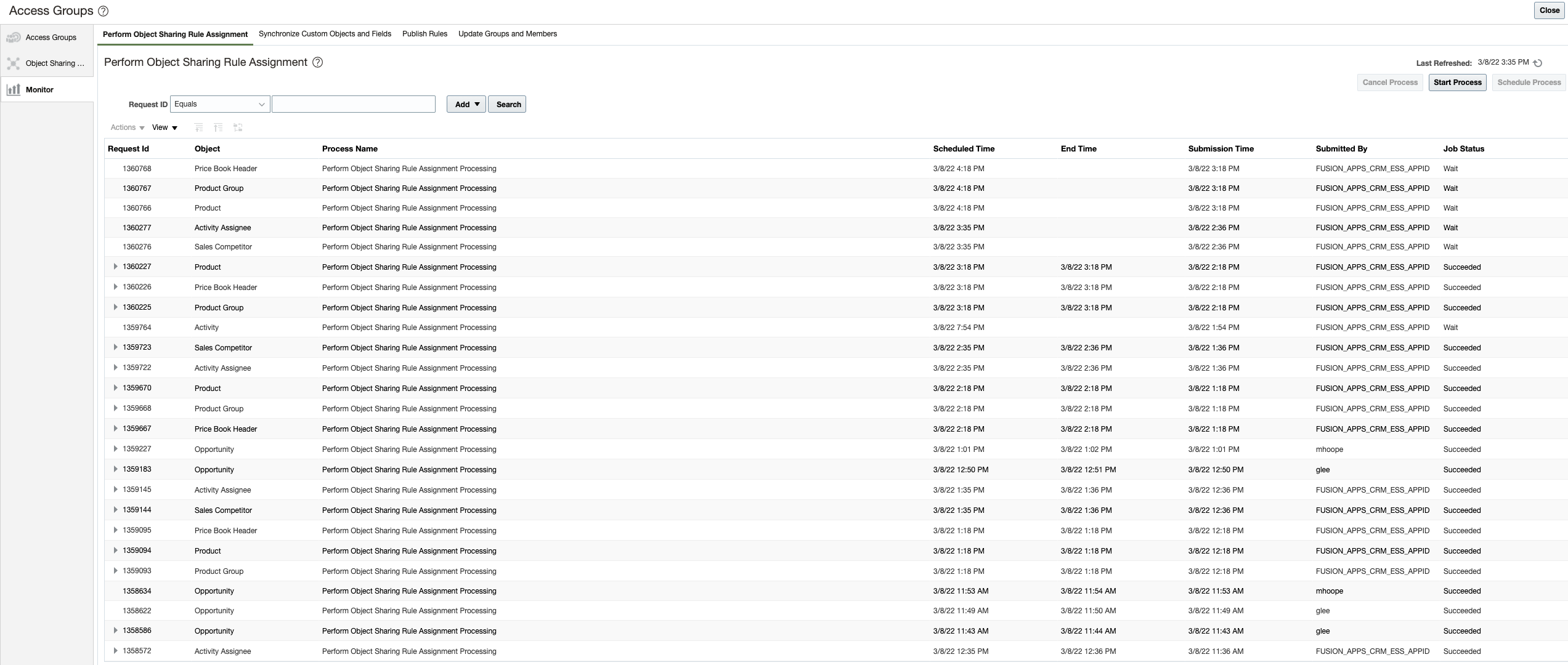Image resolution: width=1568 pixels, height=665 pixels.
Task: Click the Monitor chart icon in sidebar
Action: (x=14, y=90)
